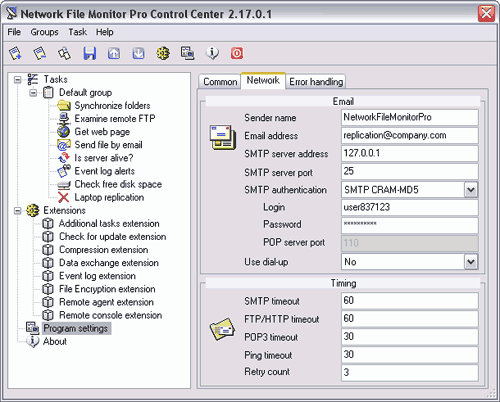
Task: Collapse the Default group node
Action: pyautogui.click(x=33, y=93)
